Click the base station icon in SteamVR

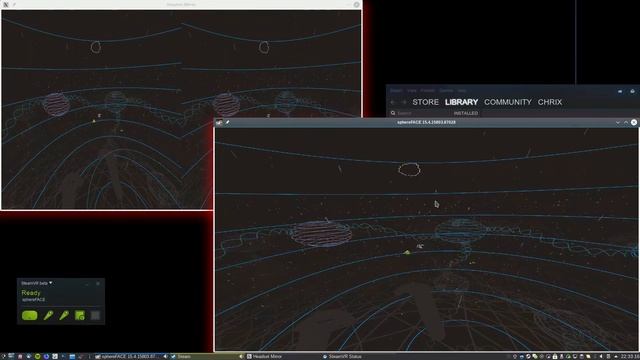[x=80, y=315]
